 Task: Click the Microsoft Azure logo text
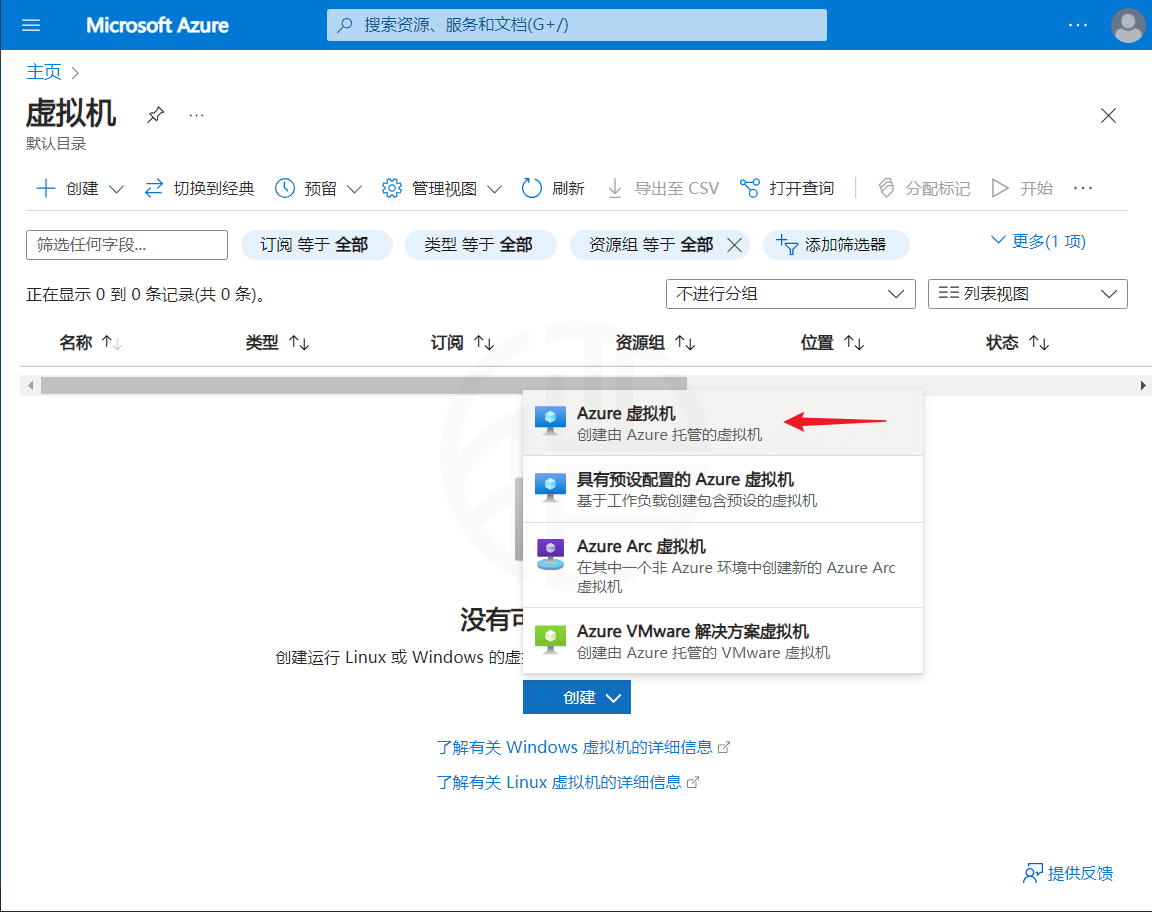point(157,26)
